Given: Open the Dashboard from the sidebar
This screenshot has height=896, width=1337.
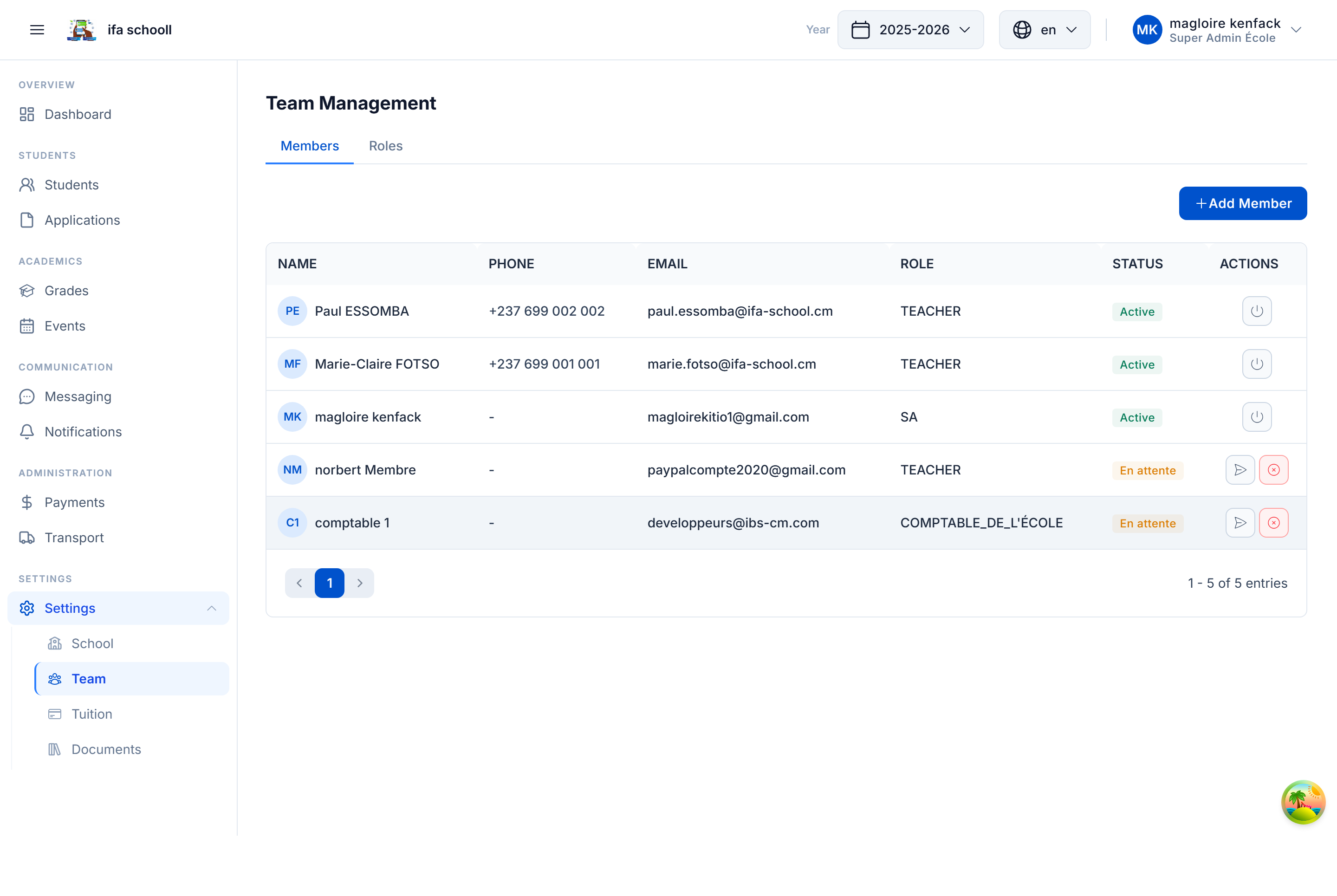Looking at the screenshot, I should click(78, 114).
